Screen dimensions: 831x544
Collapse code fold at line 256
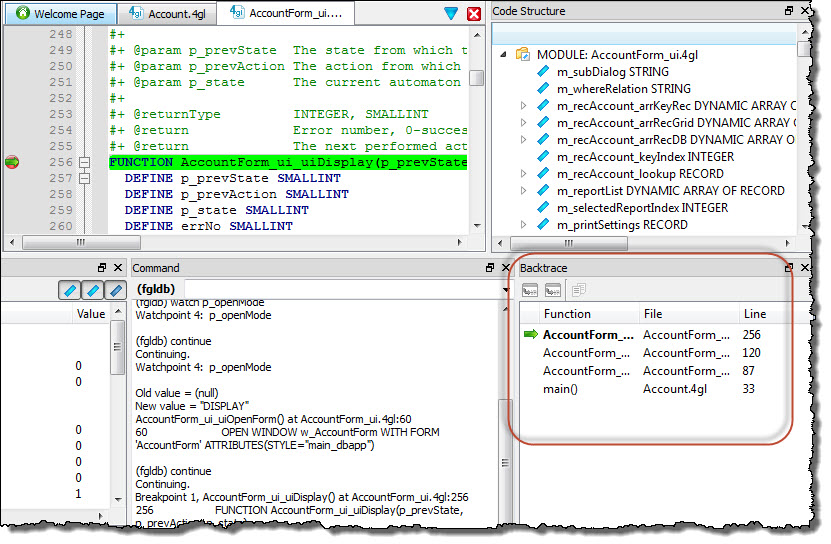[x=85, y=162]
